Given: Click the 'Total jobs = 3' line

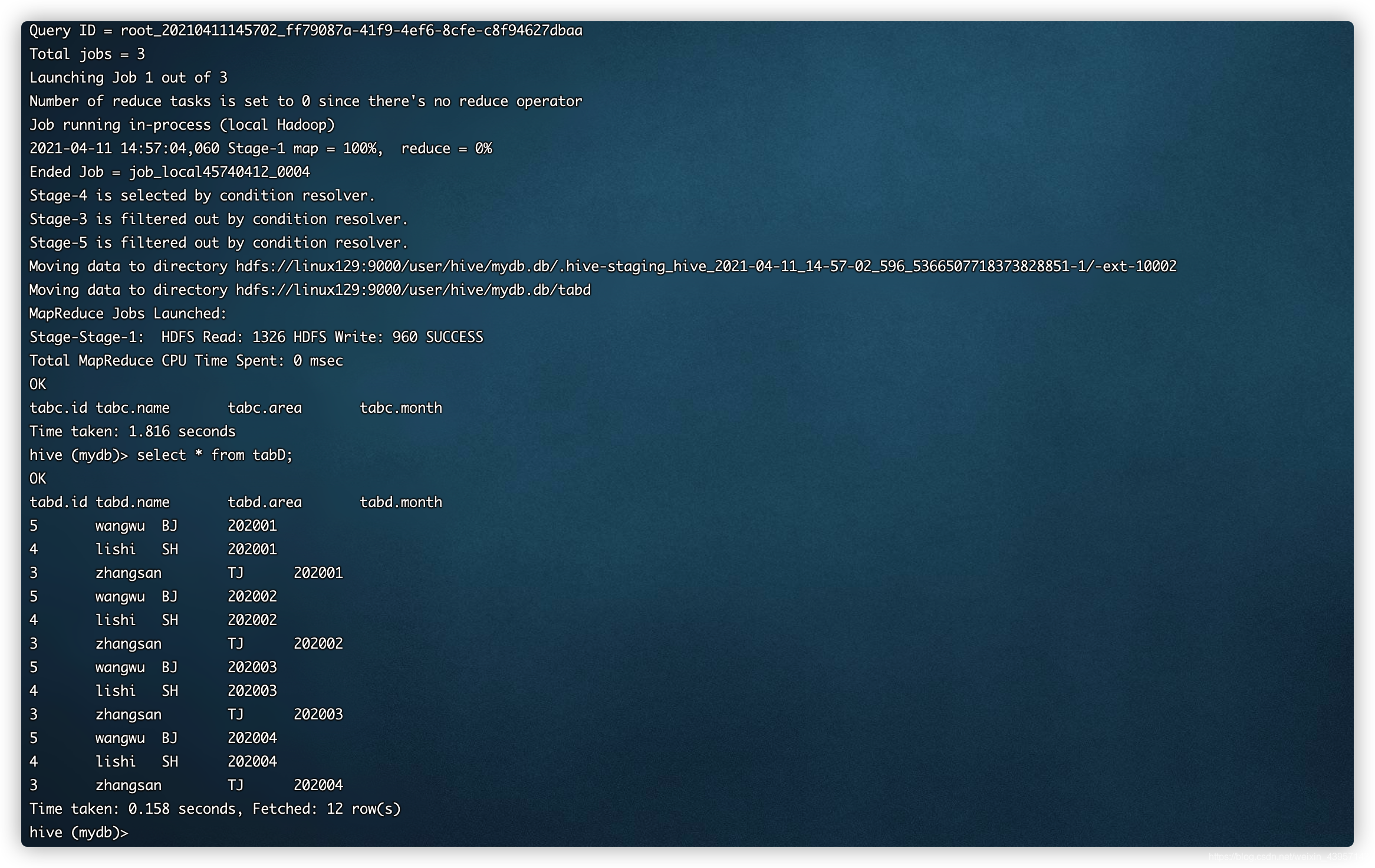Looking at the screenshot, I should click(87, 54).
